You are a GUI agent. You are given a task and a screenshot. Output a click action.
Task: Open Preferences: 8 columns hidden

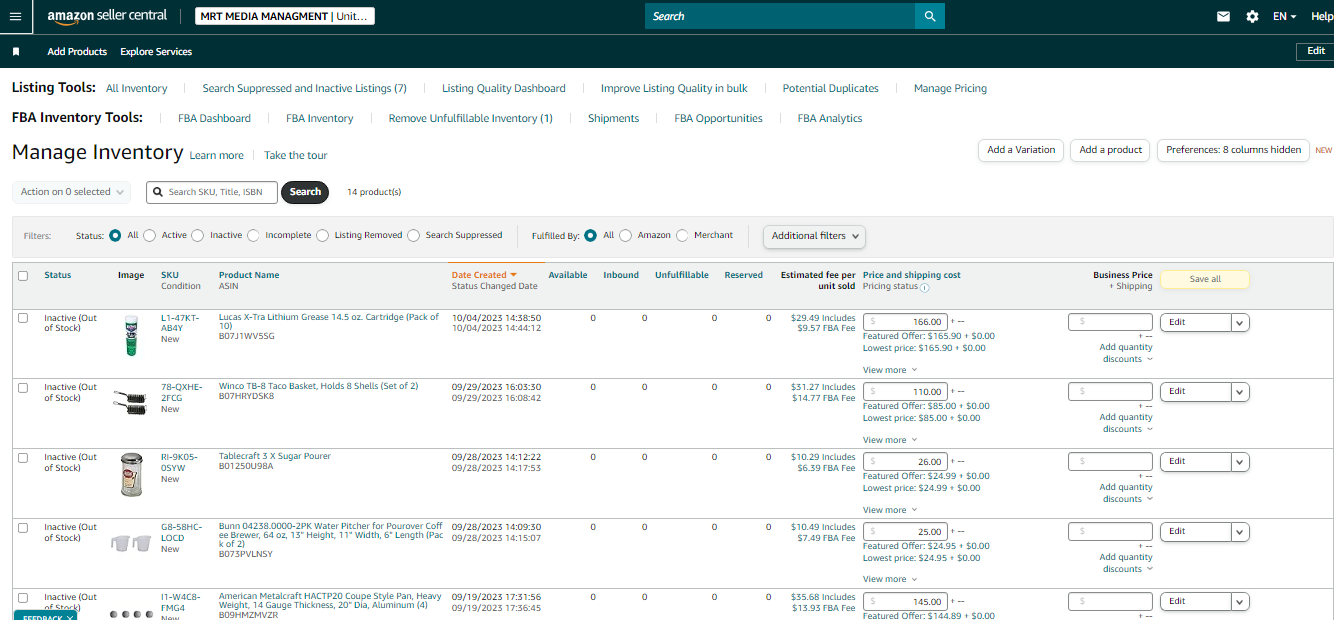point(1233,150)
